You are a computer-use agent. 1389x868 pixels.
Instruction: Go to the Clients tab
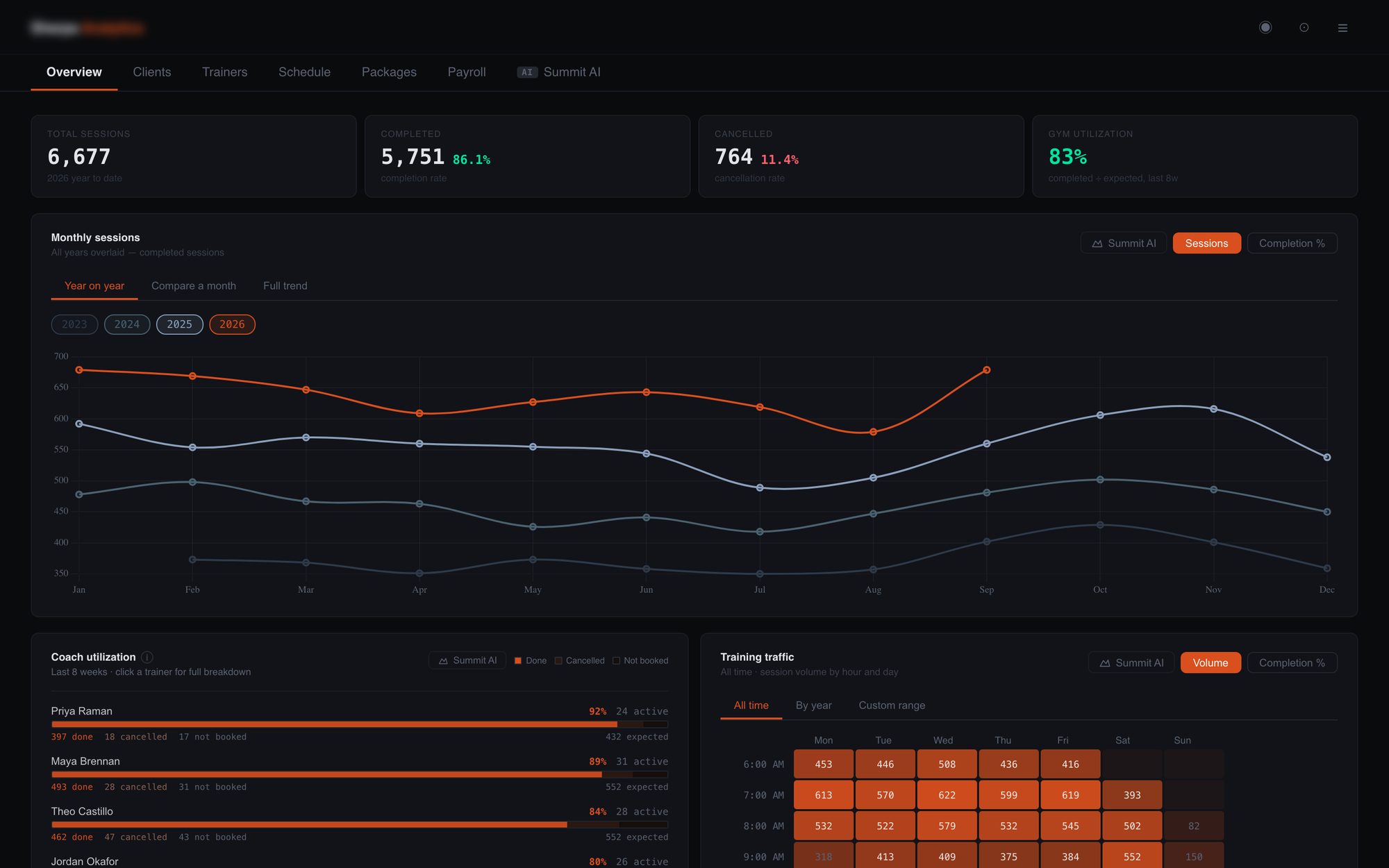pos(152,72)
